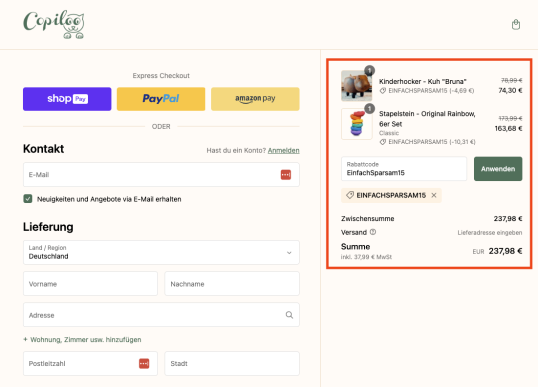The image size is (538, 387).
Task: Expand Wohnung, Zimmer usw. hinzufügen
Action: coord(82,339)
